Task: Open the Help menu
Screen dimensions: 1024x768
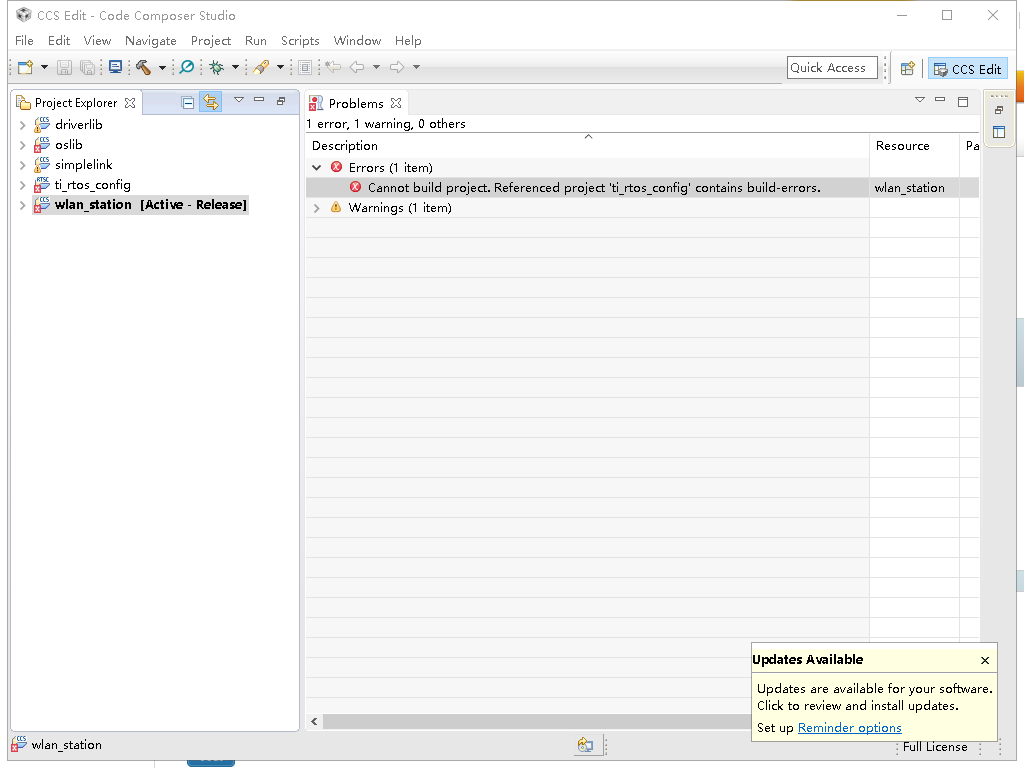Action: pyautogui.click(x=408, y=40)
